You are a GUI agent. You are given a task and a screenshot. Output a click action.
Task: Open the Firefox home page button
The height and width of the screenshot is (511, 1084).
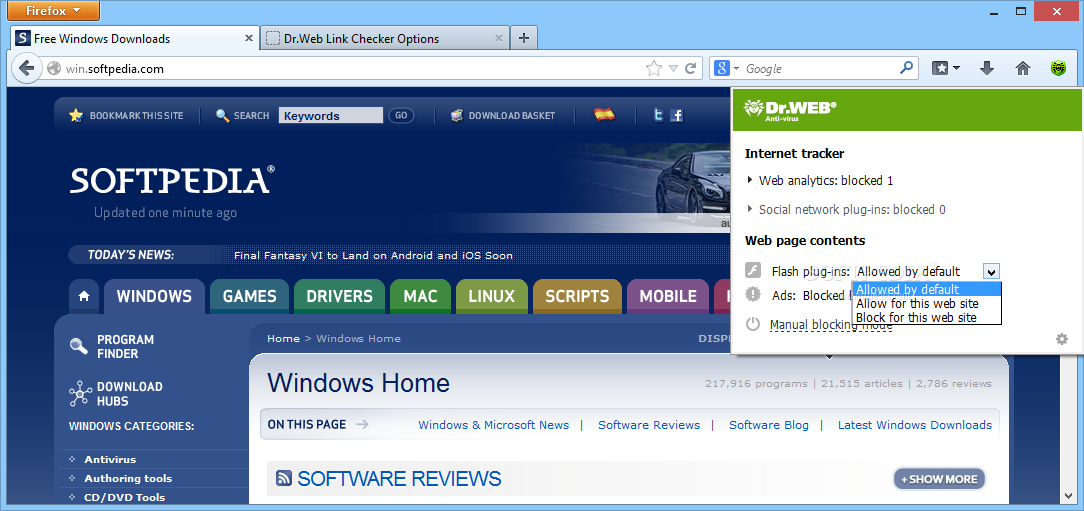coord(1022,68)
